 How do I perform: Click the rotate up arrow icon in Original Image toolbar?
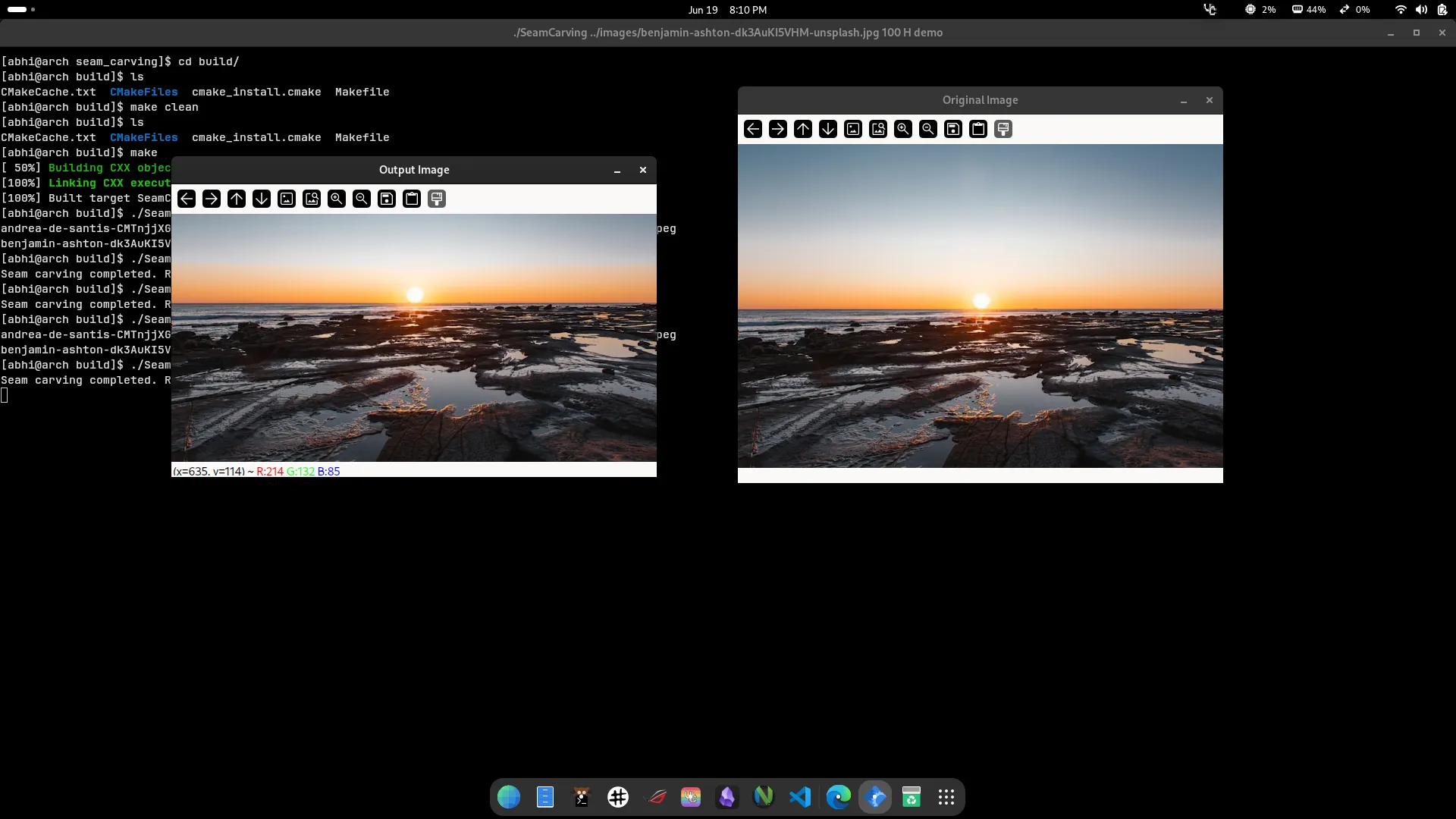click(x=803, y=129)
